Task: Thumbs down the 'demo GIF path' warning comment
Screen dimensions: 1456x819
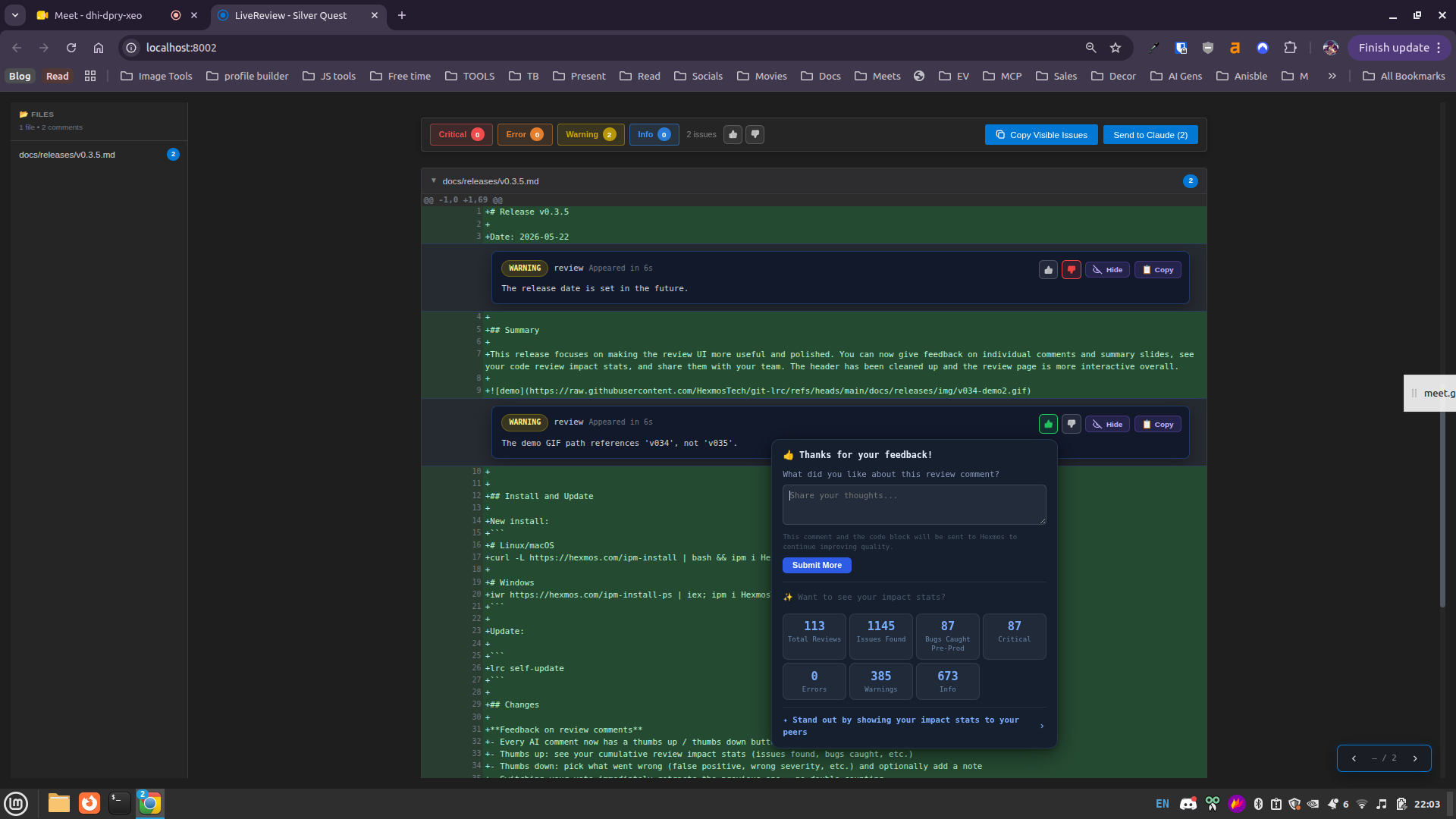Action: 1071,424
